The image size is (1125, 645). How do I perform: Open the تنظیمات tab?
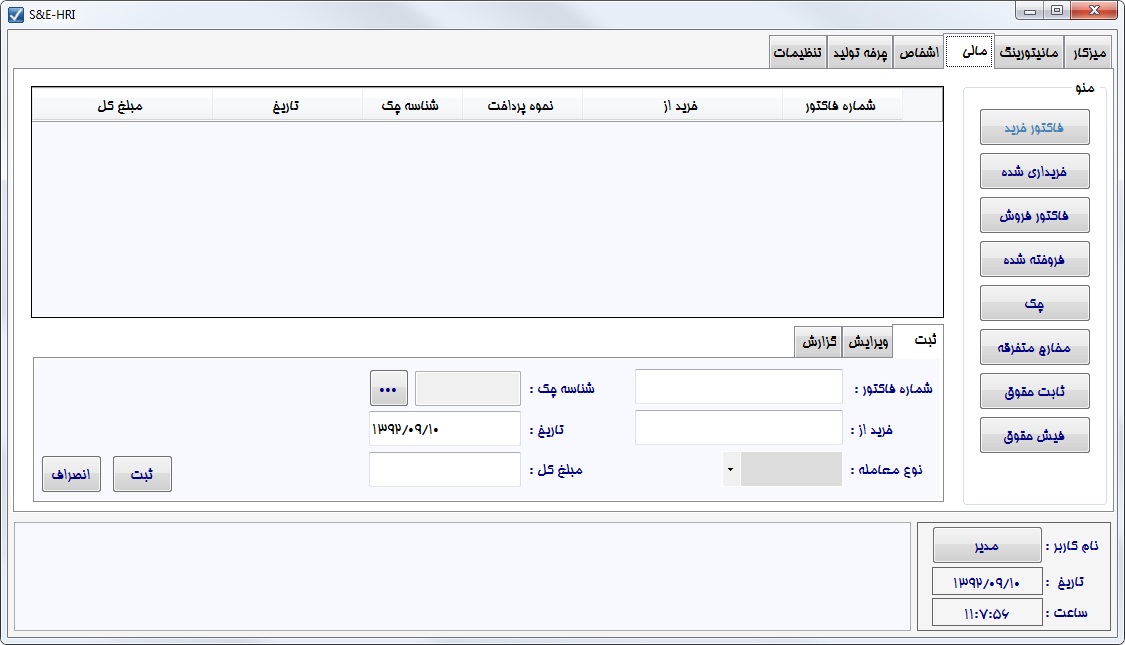pyautogui.click(x=798, y=52)
